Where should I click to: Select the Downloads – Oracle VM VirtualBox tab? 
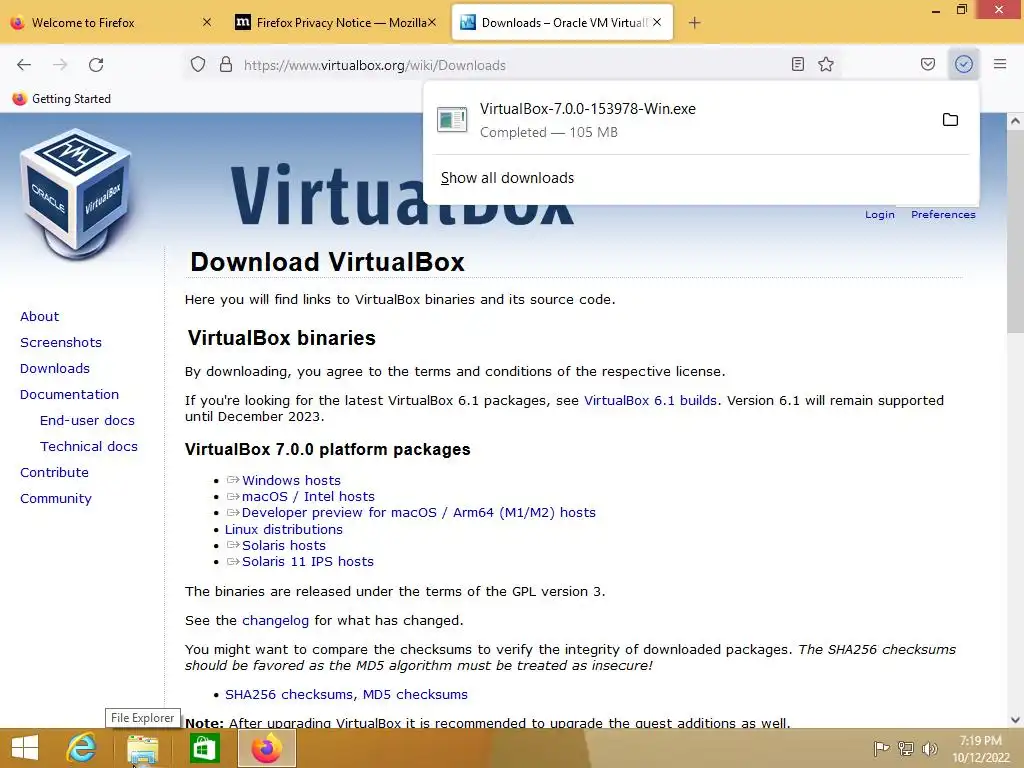pyautogui.click(x=562, y=23)
